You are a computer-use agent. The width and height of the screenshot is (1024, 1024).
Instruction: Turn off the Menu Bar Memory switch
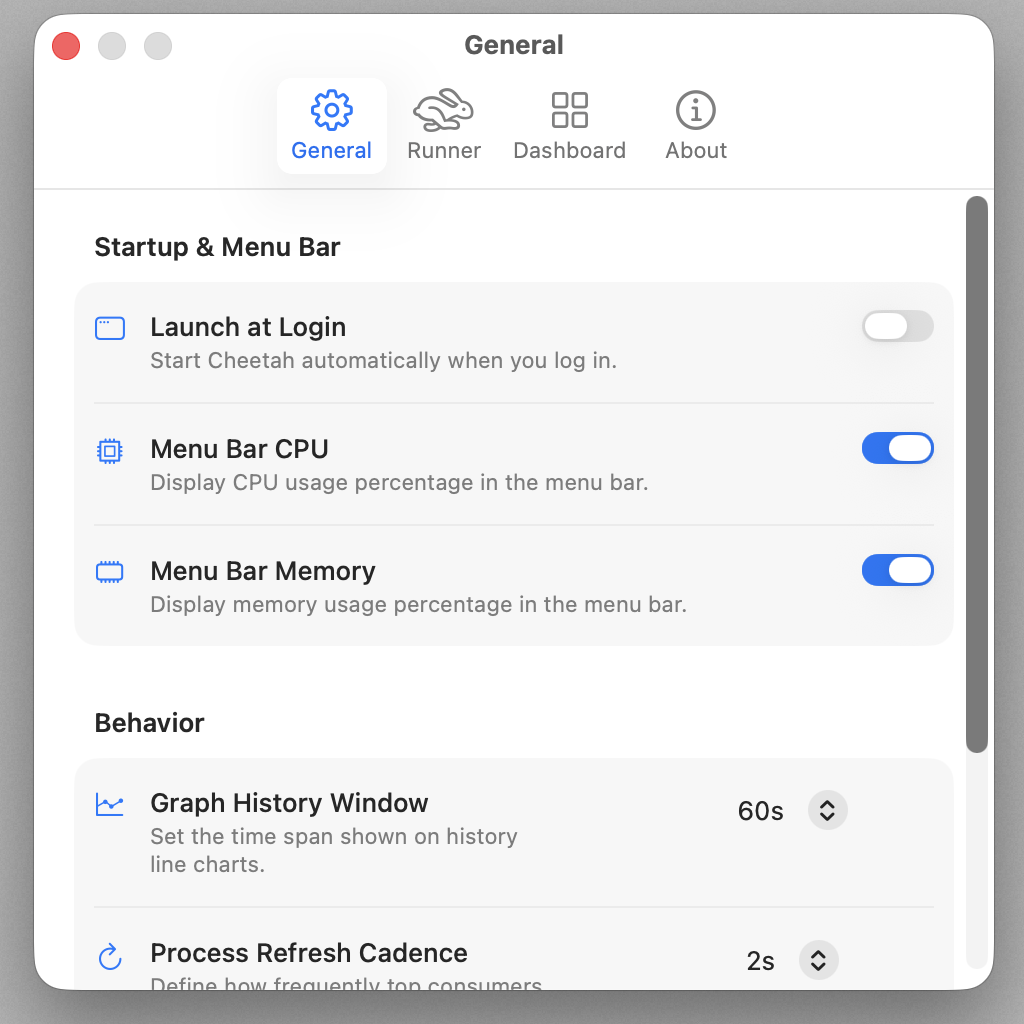tap(897, 570)
